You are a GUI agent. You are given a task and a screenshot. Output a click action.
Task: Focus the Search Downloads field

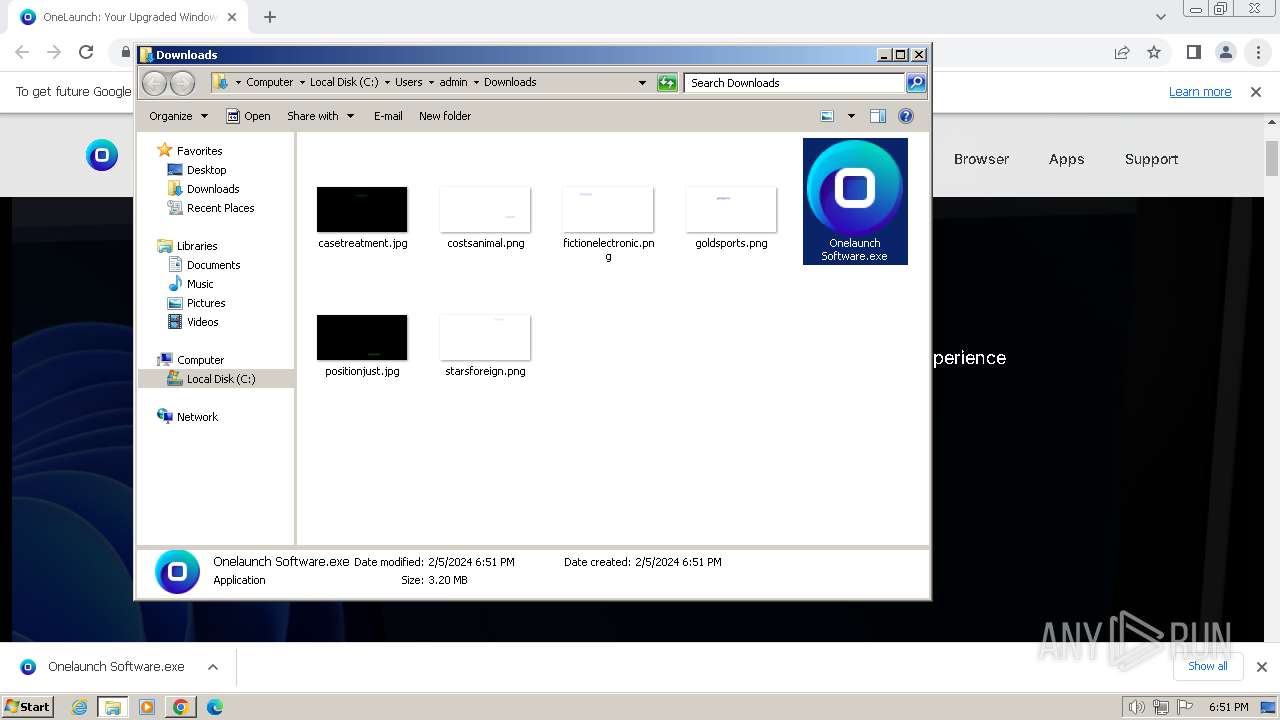795,83
